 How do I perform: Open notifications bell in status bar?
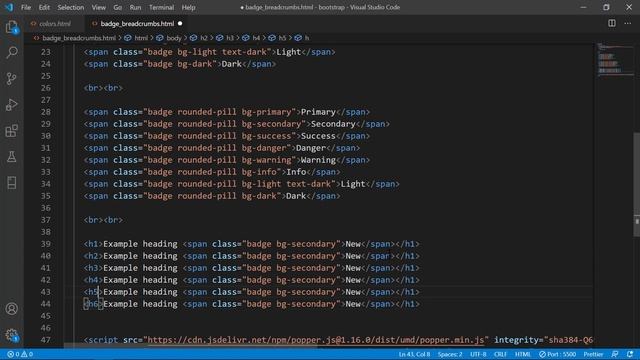coord(630,354)
